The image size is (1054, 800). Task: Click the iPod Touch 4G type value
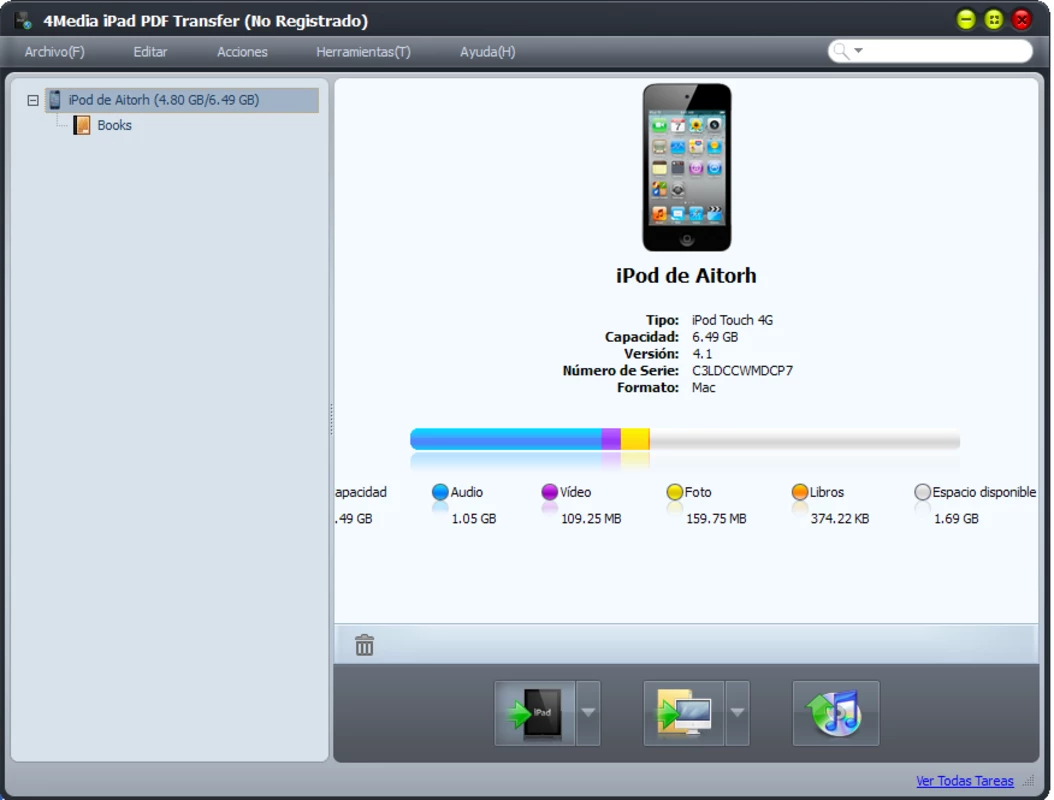click(732, 321)
